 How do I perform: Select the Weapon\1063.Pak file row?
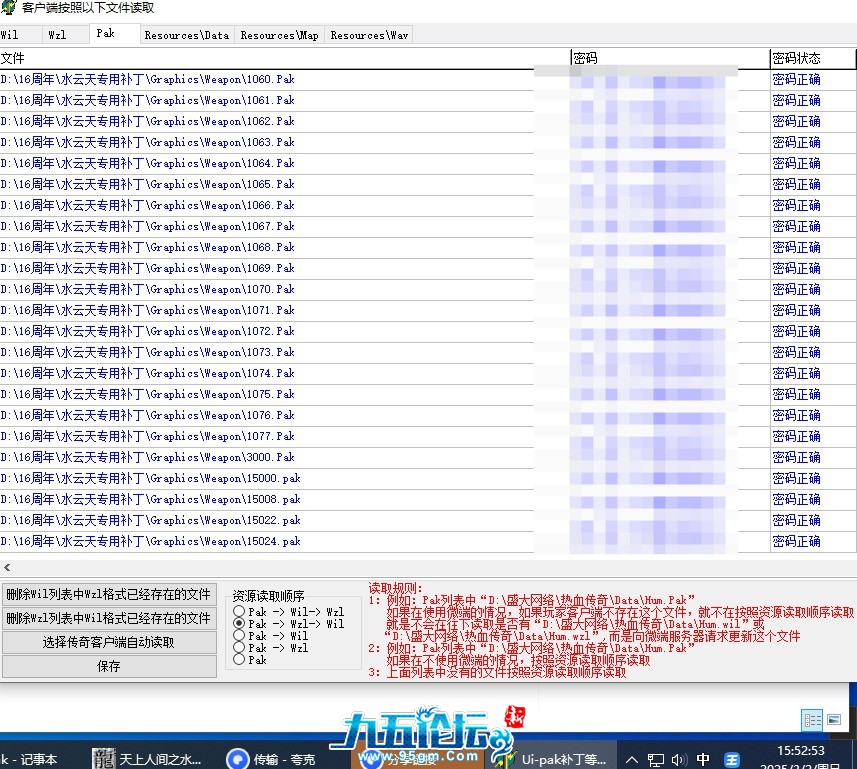pyautogui.click(x=428, y=142)
